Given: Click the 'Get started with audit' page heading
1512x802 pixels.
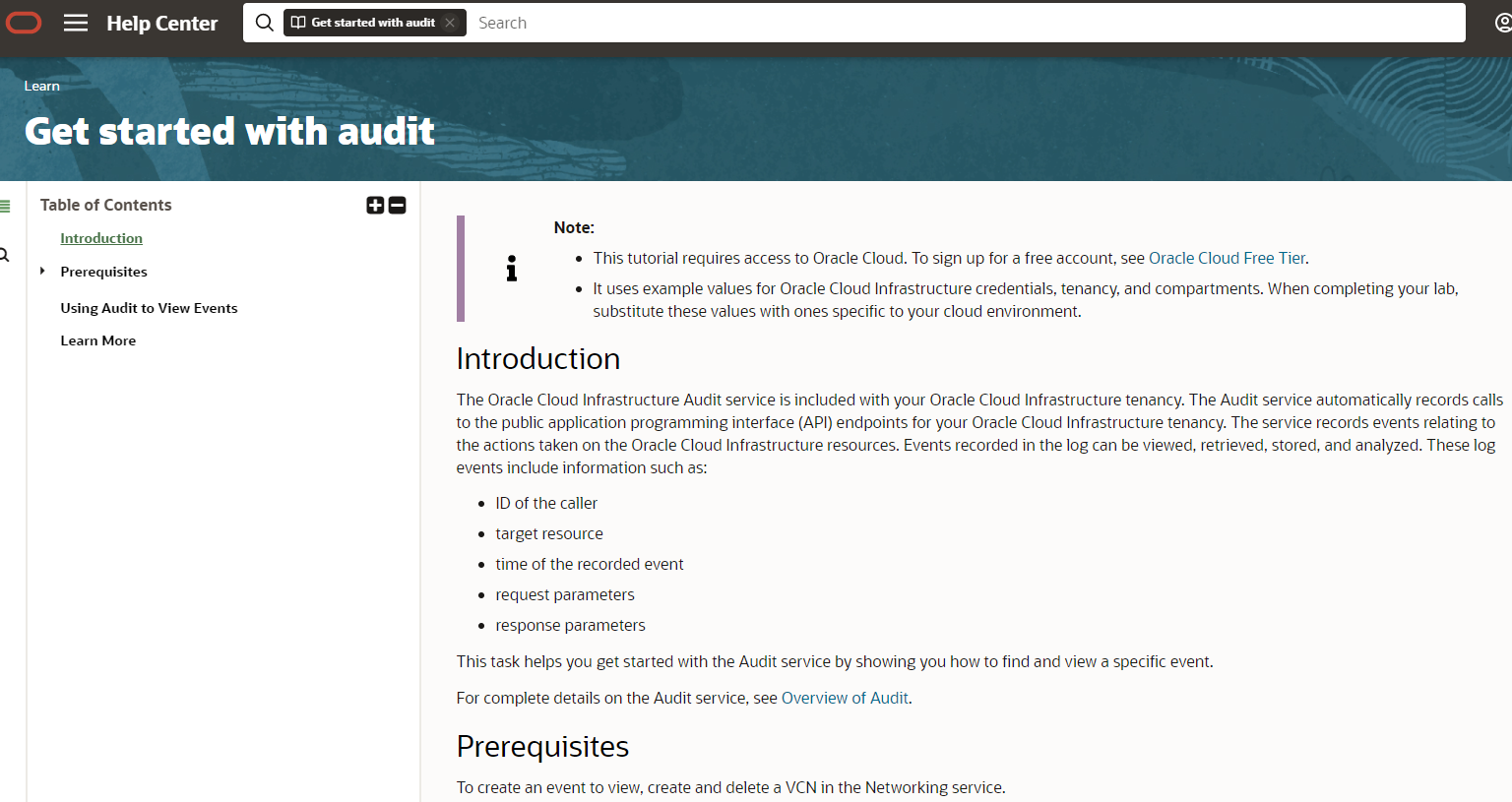Looking at the screenshot, I should [x=229, y=131].
